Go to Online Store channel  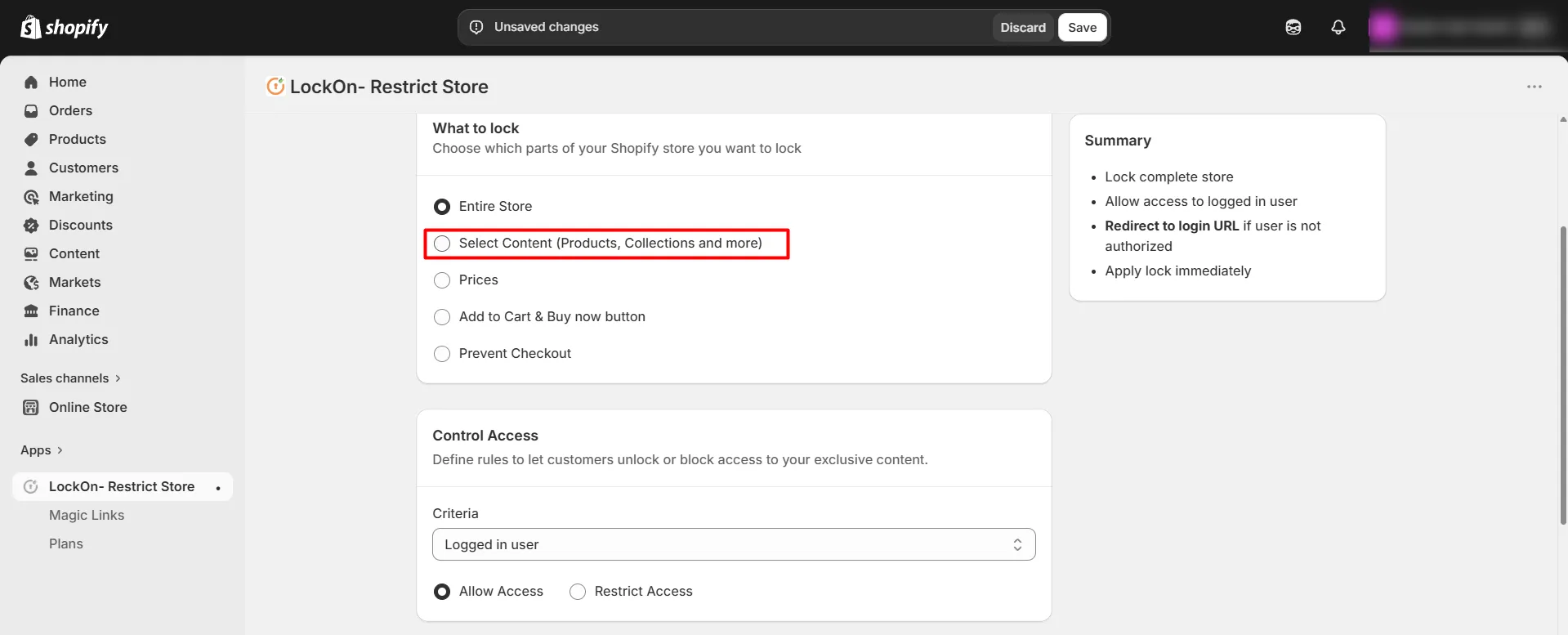88,407
